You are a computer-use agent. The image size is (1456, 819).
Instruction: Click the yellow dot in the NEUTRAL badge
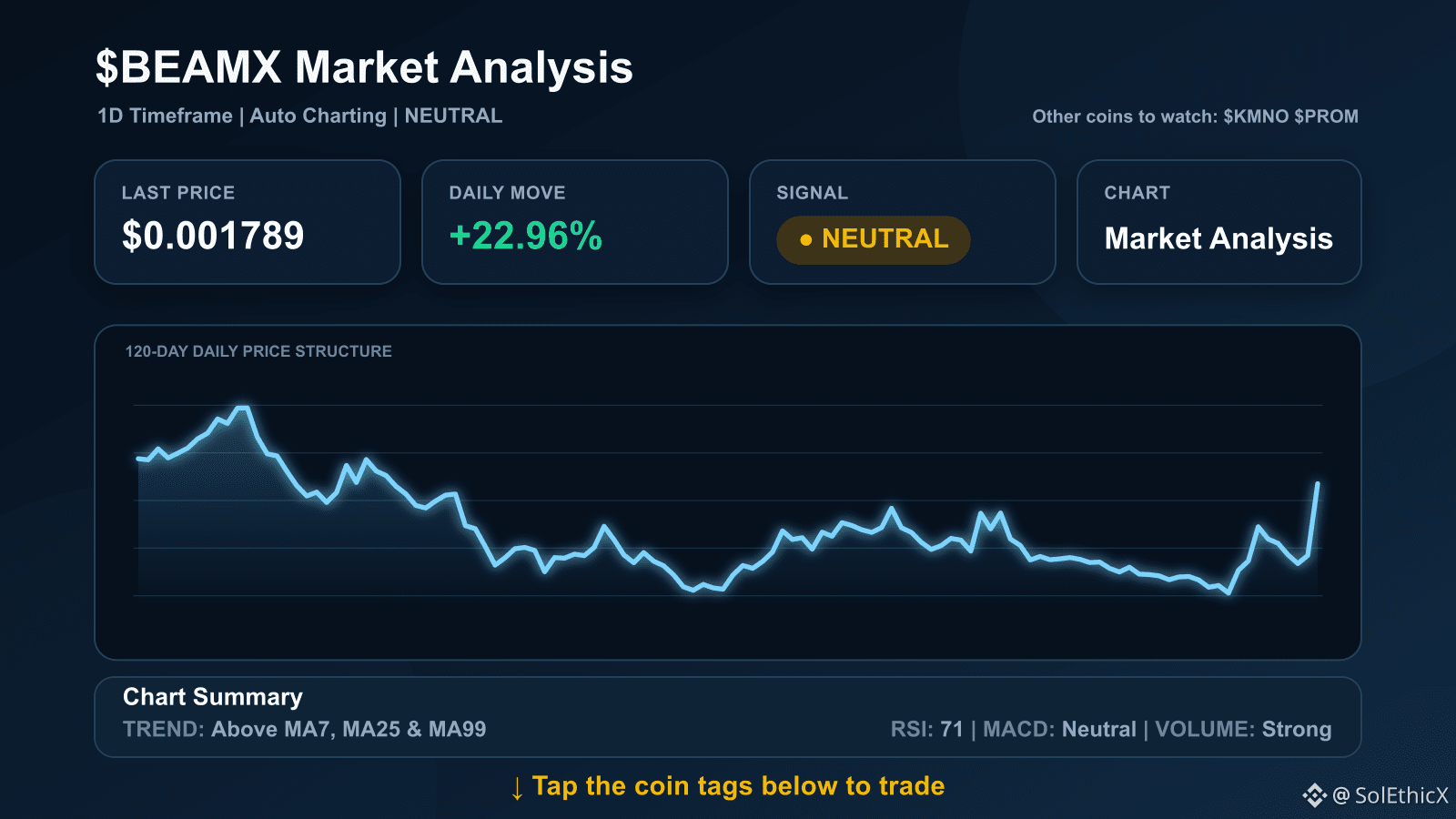point(805,240)
